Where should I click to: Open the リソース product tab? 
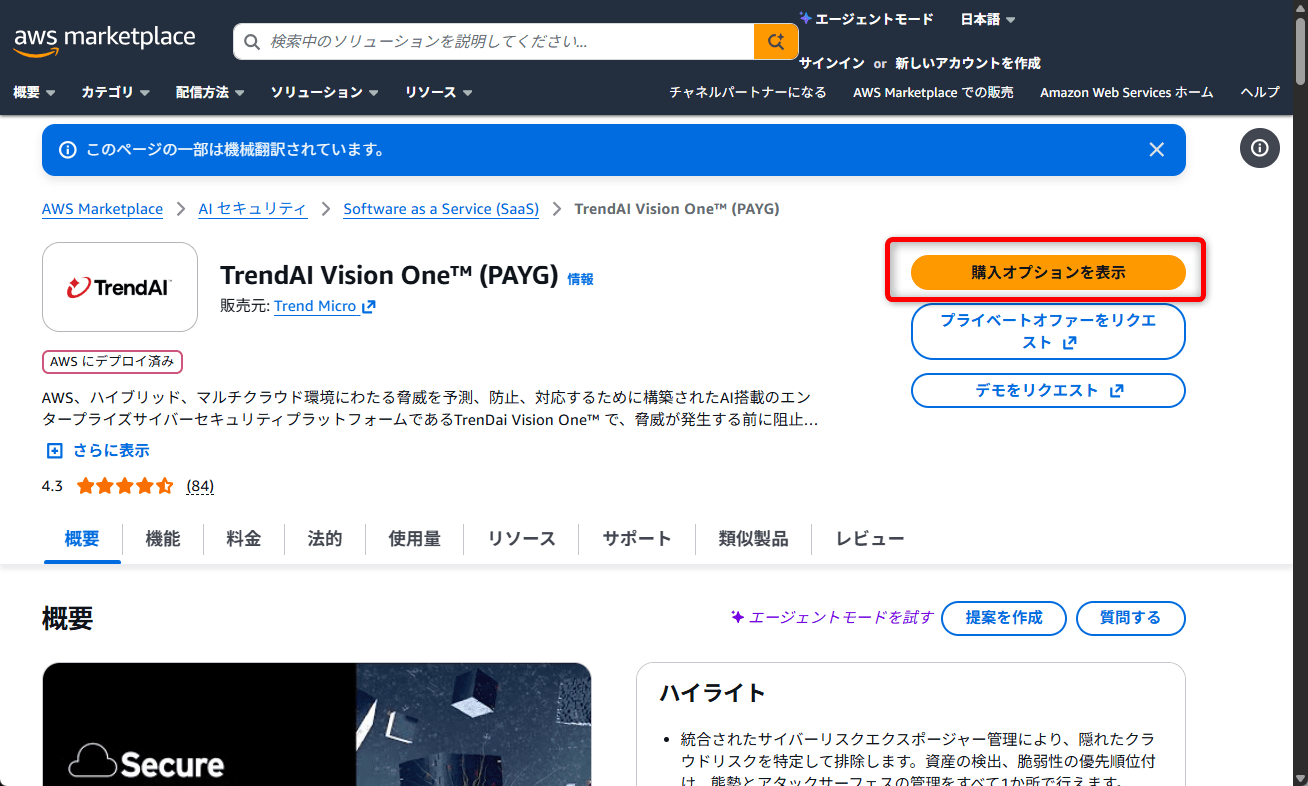[521, 539]
